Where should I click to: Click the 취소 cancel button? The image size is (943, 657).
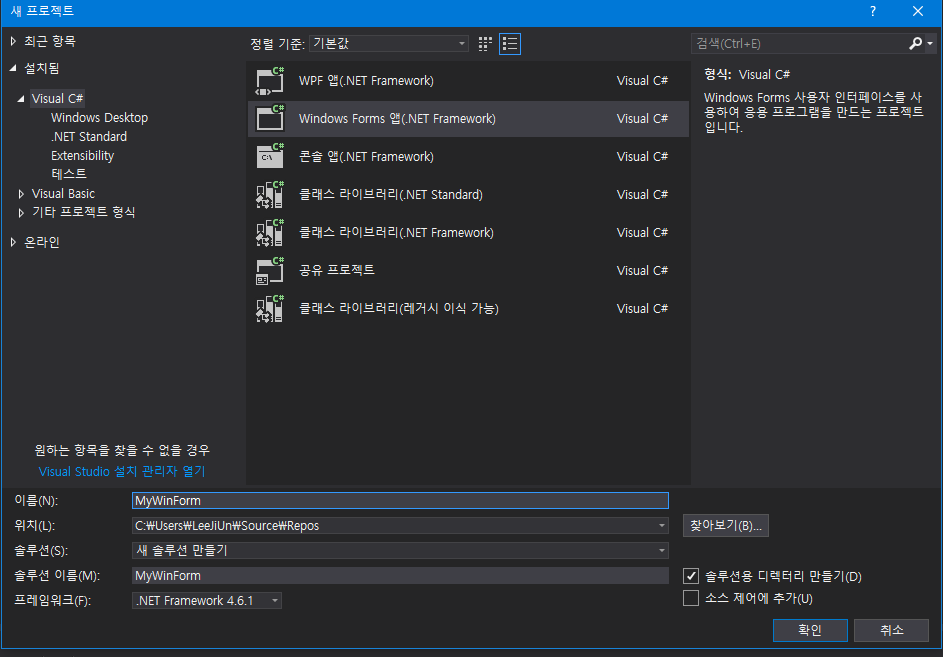891,630
